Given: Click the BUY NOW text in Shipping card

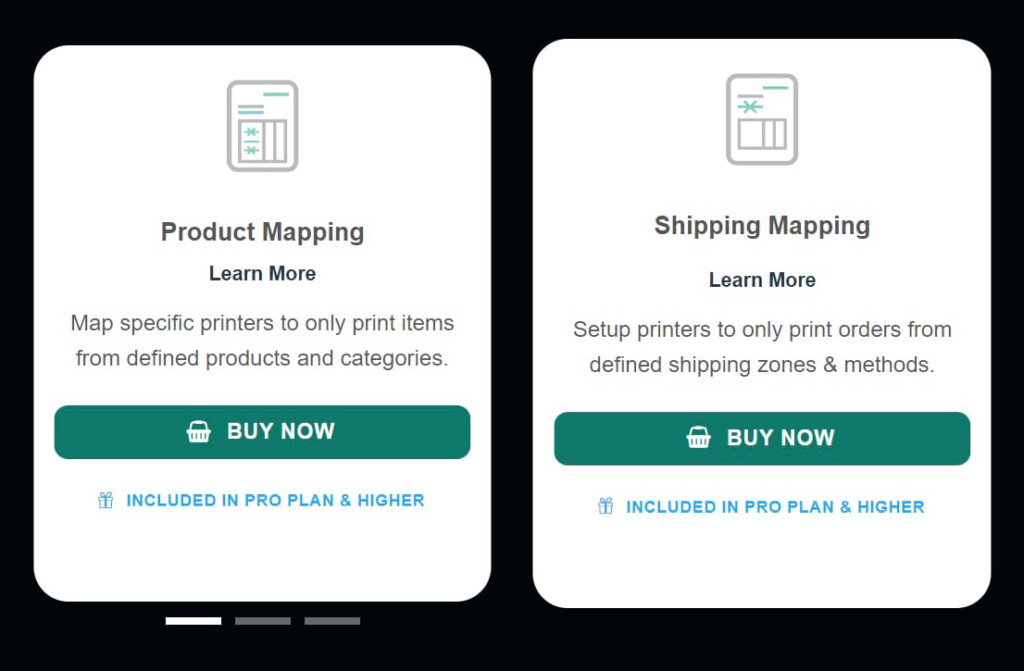Looking at the screenshot, I should (780, 438).
